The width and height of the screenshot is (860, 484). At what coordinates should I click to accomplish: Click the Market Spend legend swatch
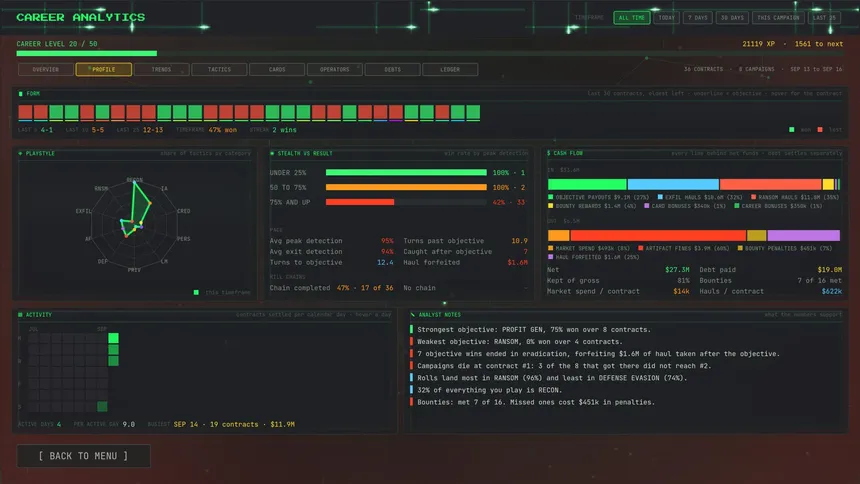pyautogui.click(x=551, y=248)
